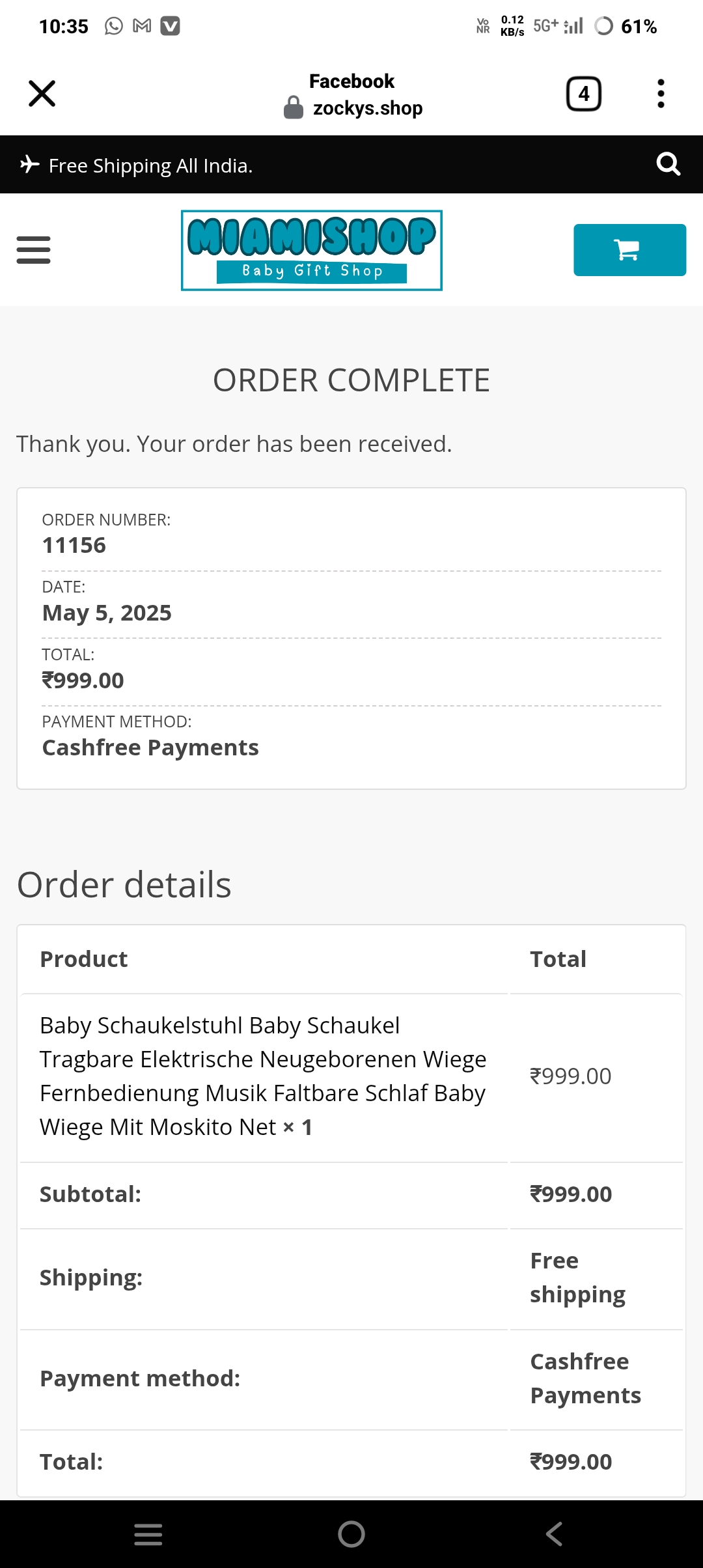Open the browser three-dot overflow menu
Image resolution: width=703 pixels, height=1568 pixels.
[661, 94]
